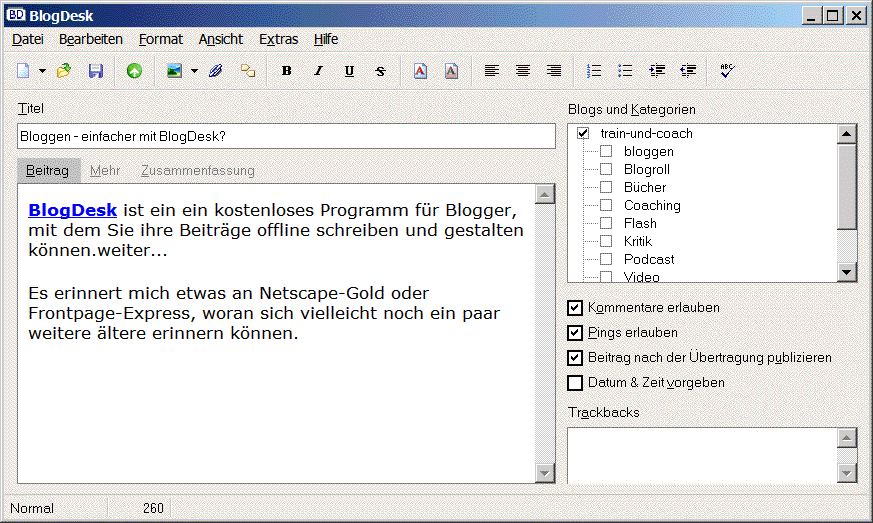The width and height of the screenshot is (873, 523).
Task: Open the Format menu
Action: tap(161, 40)
